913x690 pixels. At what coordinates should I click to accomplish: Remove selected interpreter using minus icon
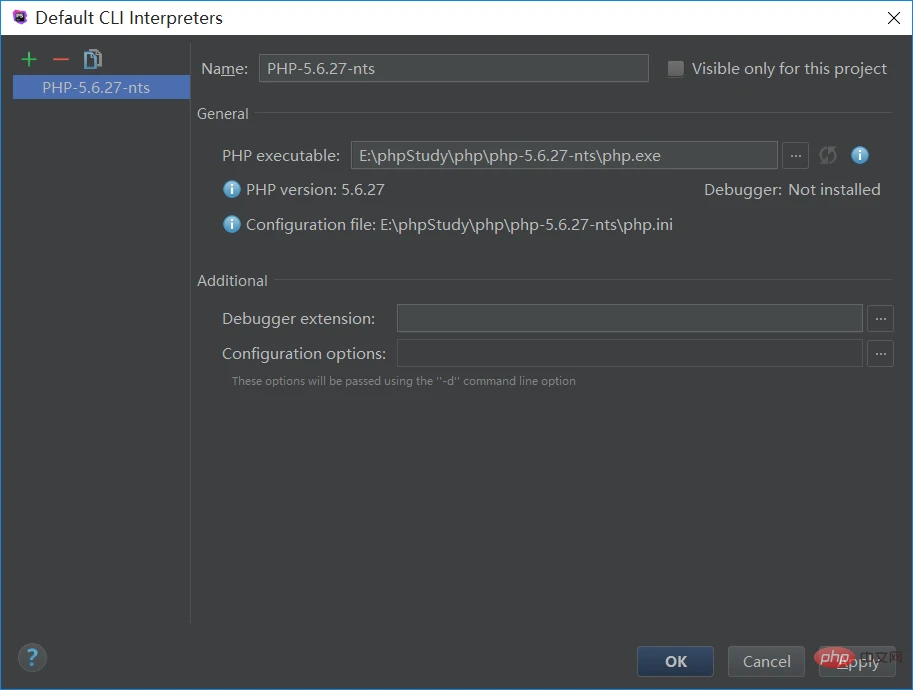pos(60,59)
